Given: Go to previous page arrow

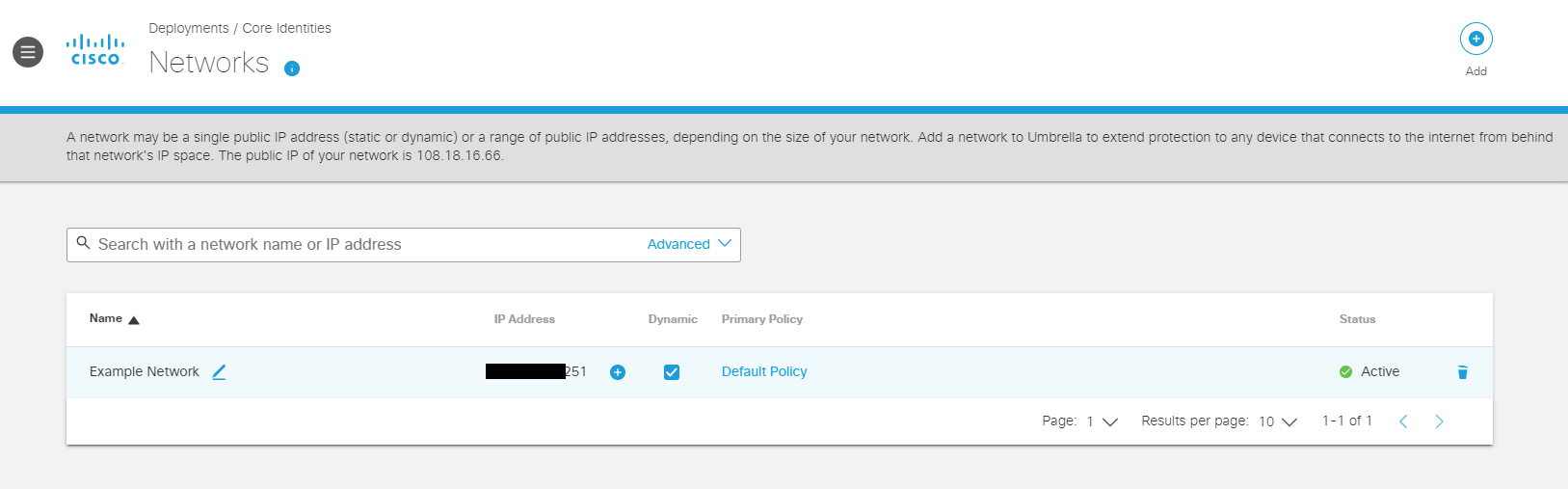Looking at the screenshot, I should (x=1403, y=421).
